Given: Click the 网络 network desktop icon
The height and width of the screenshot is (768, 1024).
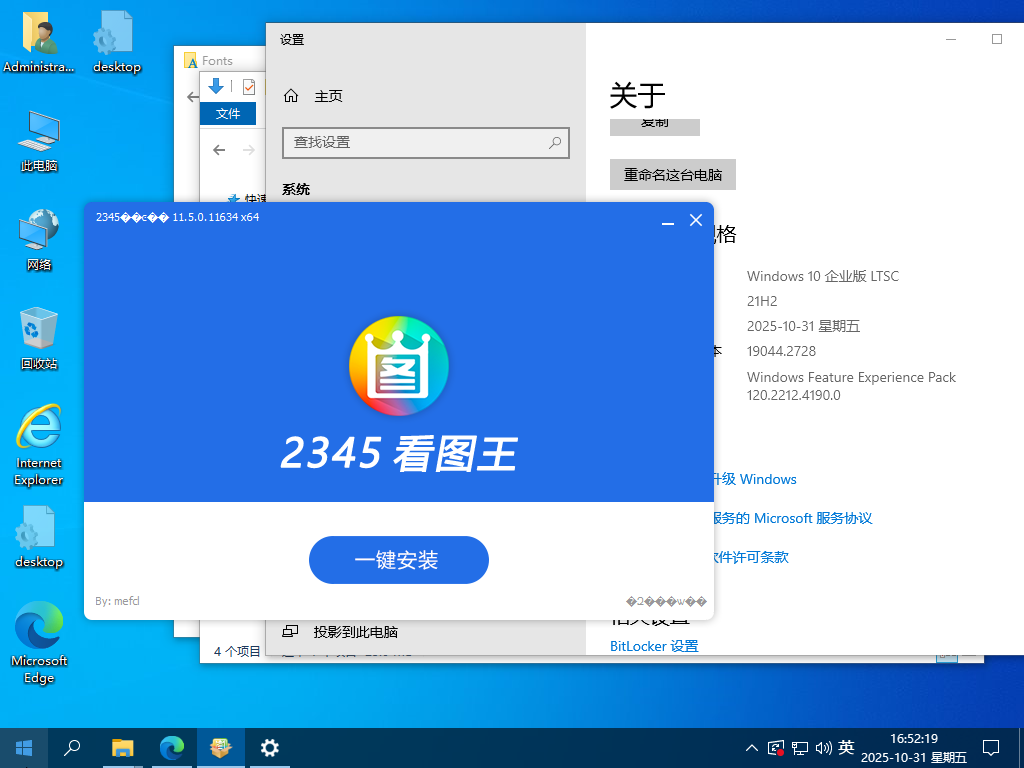Looking at the screenshot, I should click(x=39, y=239).
